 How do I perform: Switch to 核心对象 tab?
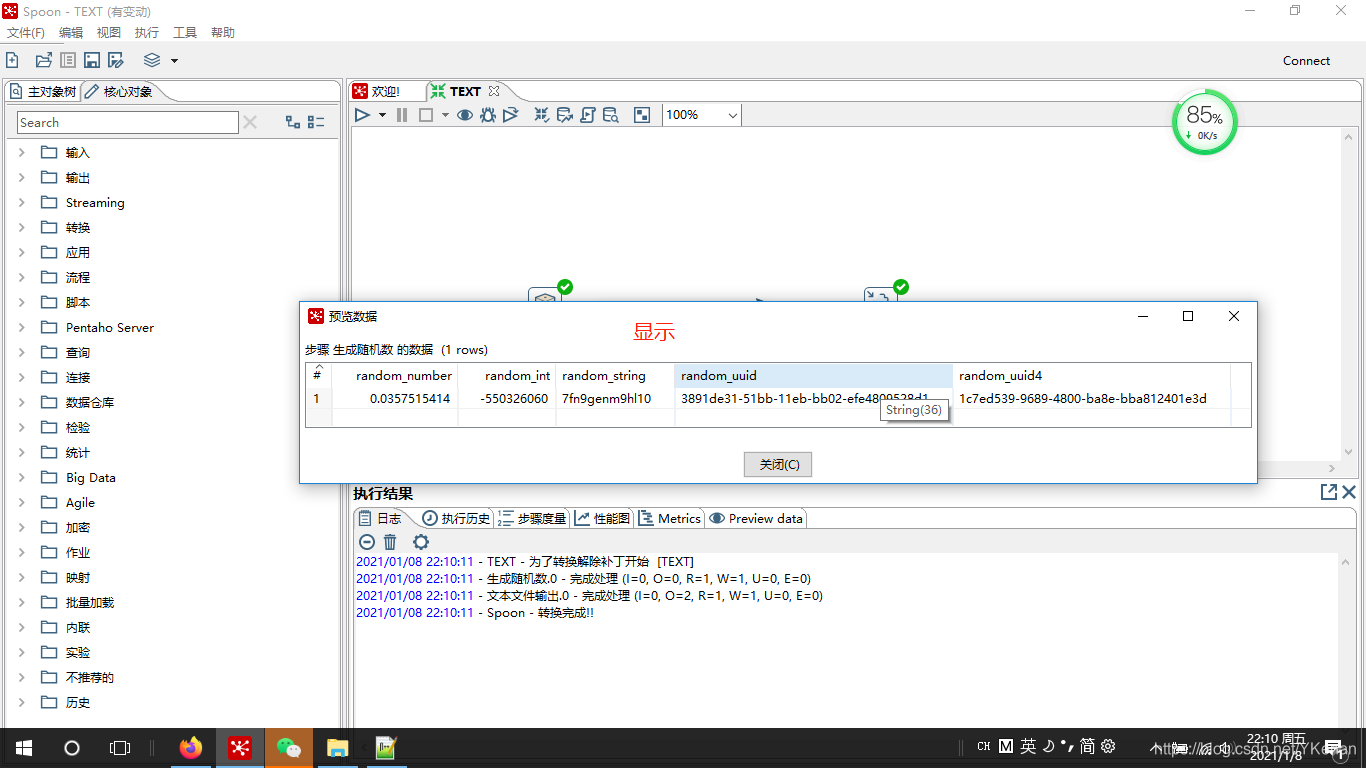click(x=119, y=92)
